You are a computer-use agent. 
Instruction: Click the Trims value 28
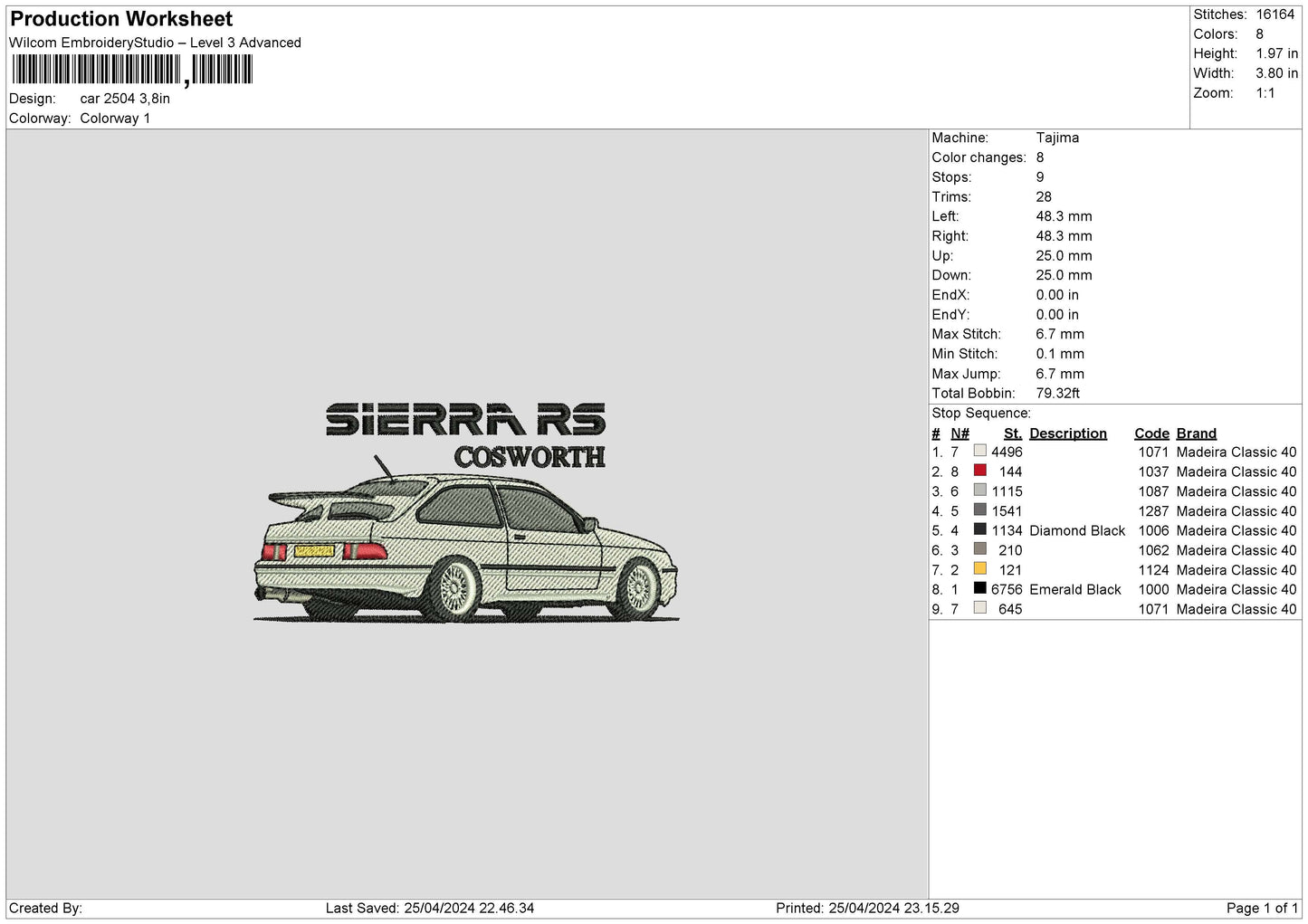(x=1044, y=197)
